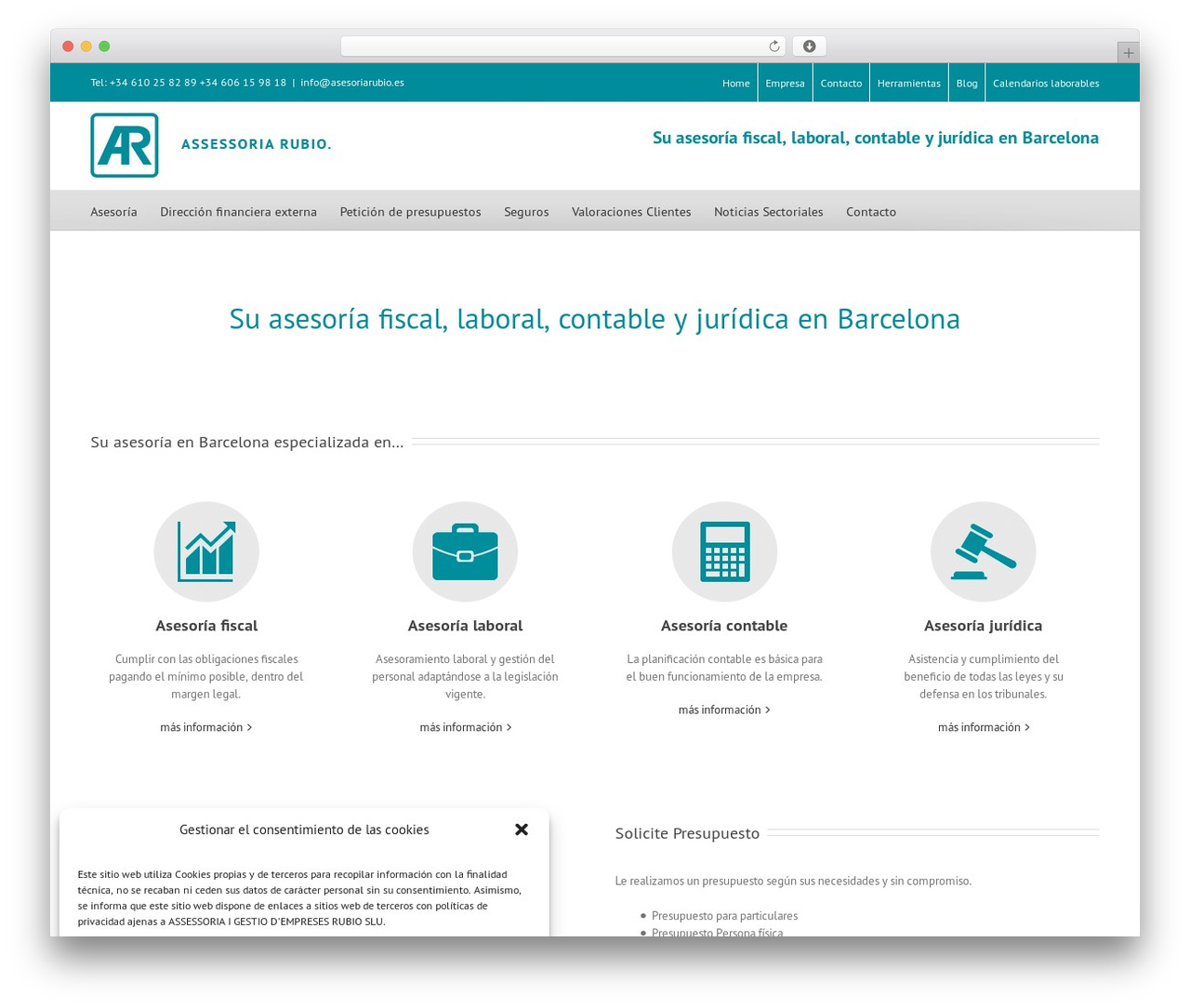This screenshot has width=1190, height=1008.
Task: Click the Asesoría fiscal heading
Action: pyautogui.click(x=206, y=626)
